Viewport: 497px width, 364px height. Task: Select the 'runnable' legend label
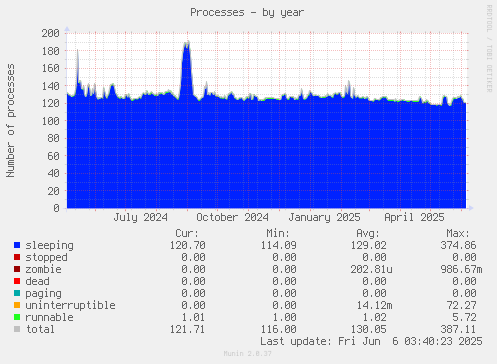[49, 317]
